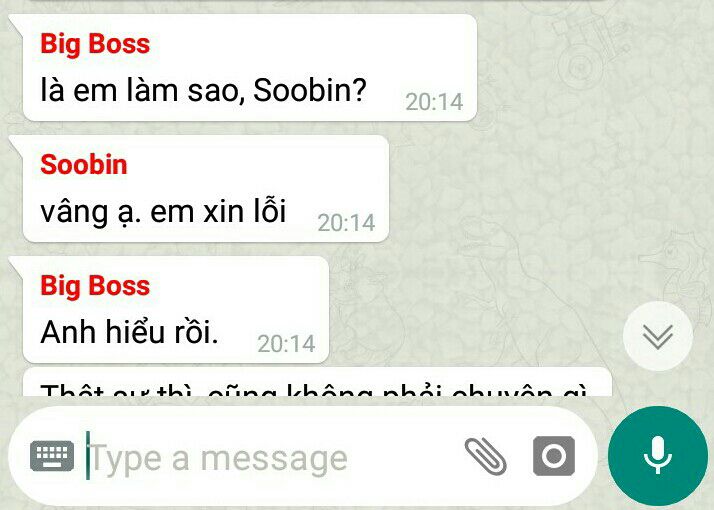Click the word 'Soobin?' inside Big Boss's question
Screen dimensions: 714x510
[x=310, y=90]
